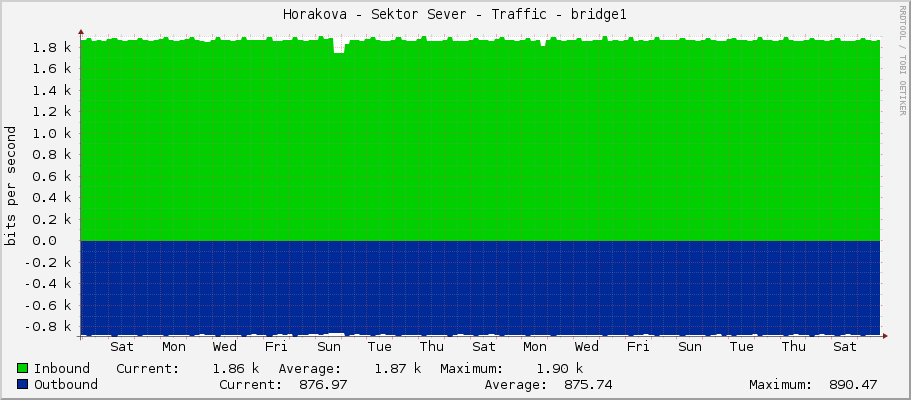Select the 'bits per second' axis label

[10, 186]
